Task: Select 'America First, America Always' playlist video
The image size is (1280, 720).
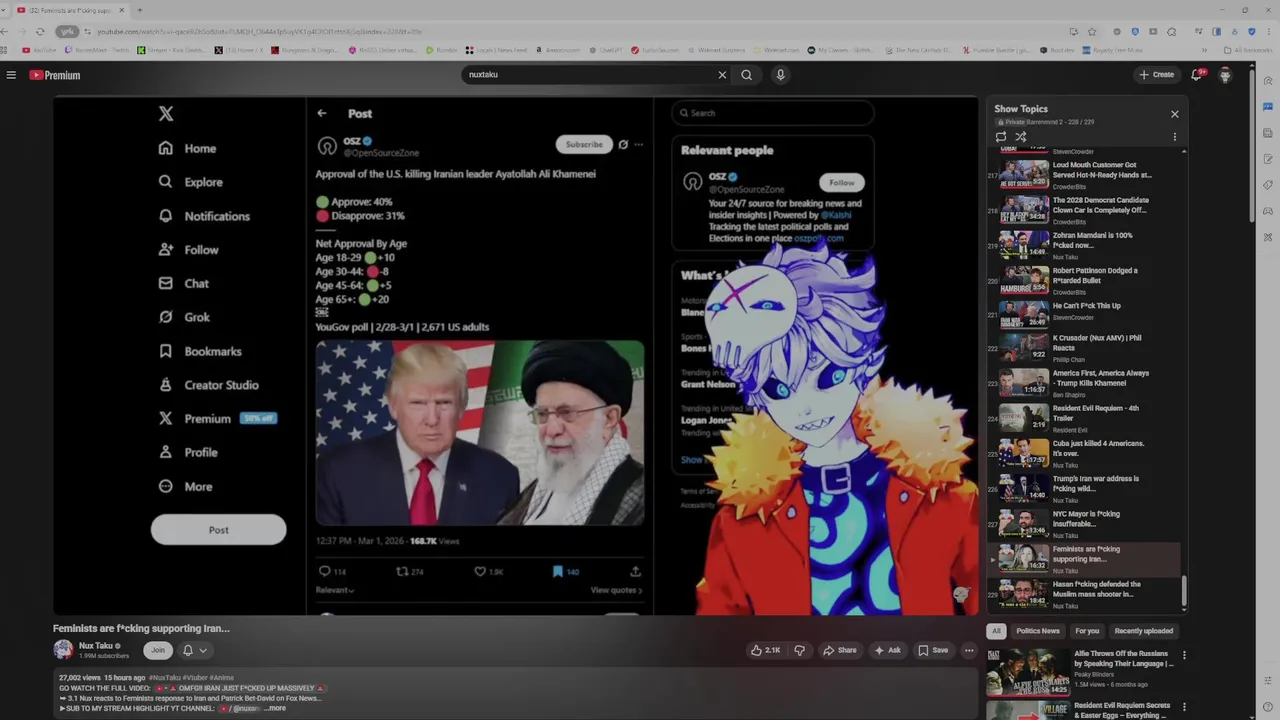Action: point(1084,383)
